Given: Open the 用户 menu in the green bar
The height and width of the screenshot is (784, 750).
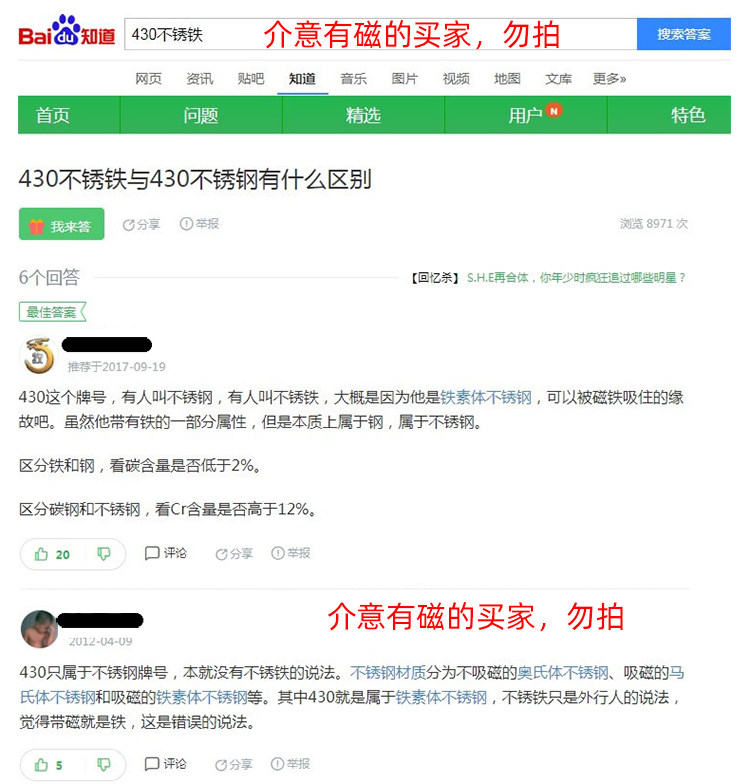Looking at the screenshot, I should (526, 115).
